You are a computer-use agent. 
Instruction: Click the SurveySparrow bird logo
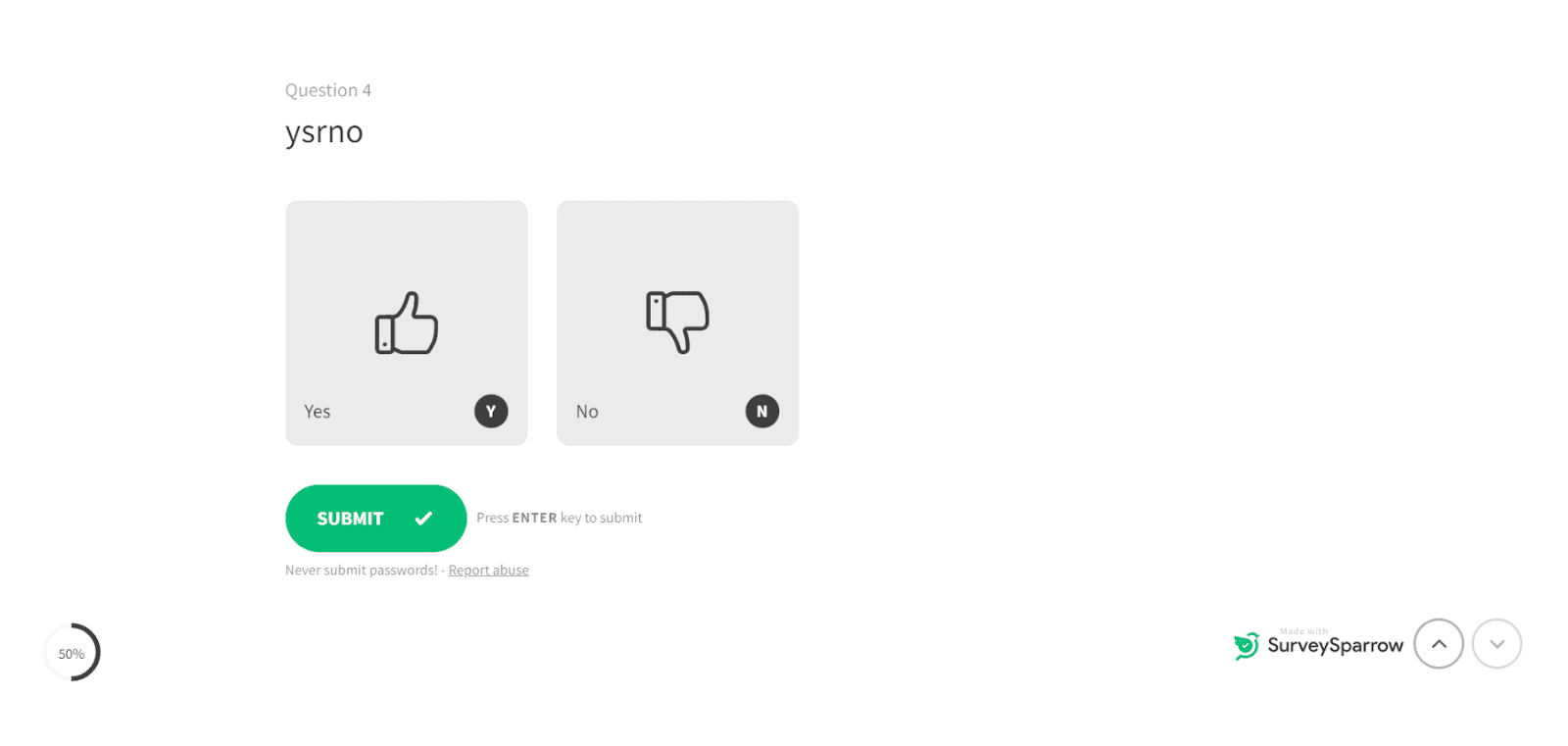1247,645
